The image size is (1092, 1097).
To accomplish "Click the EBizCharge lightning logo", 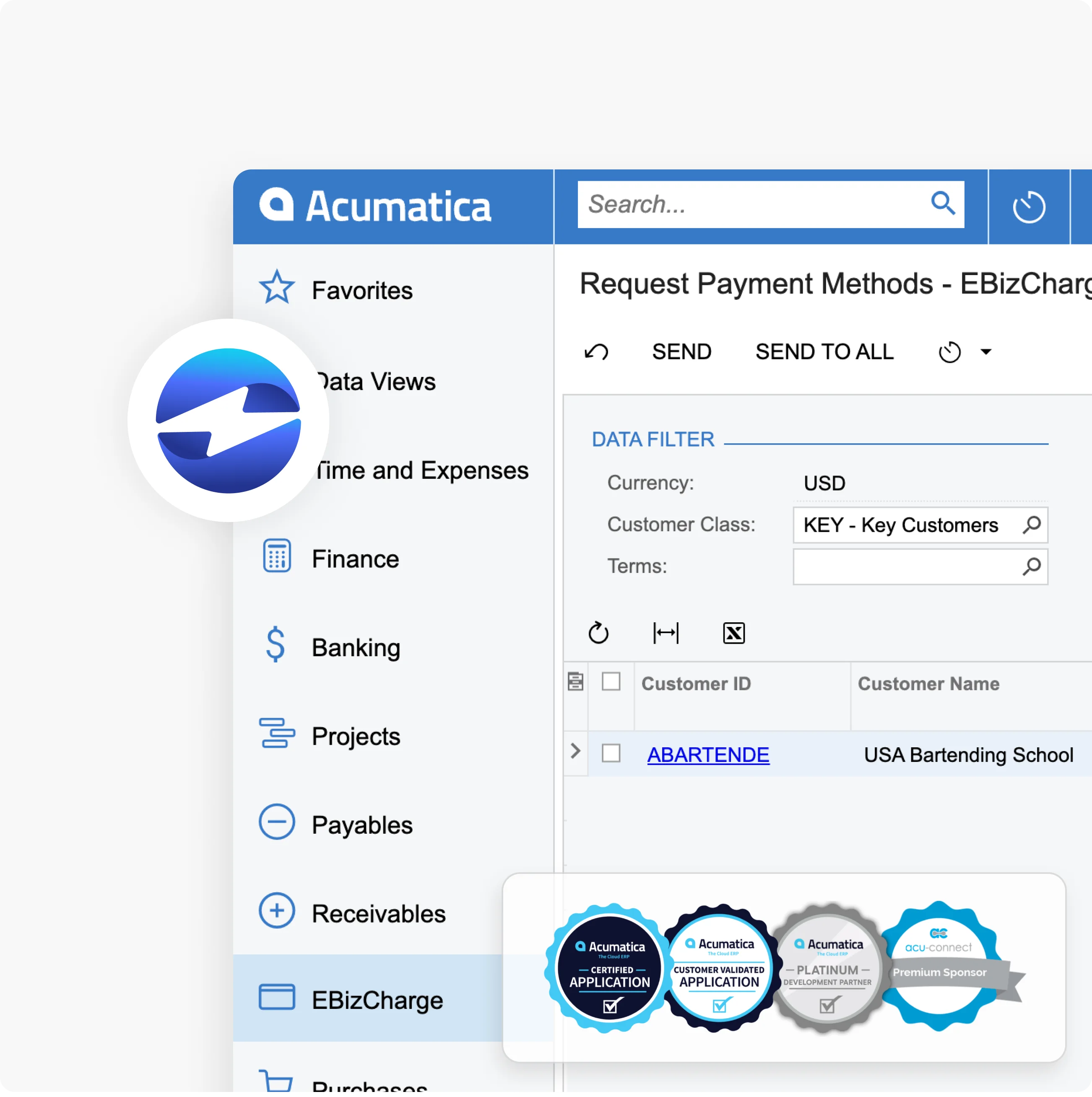I will 228,421.
